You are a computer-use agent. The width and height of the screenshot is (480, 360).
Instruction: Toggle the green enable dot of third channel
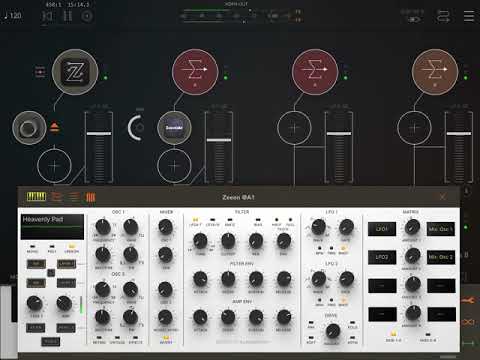[x=346, y=78]
